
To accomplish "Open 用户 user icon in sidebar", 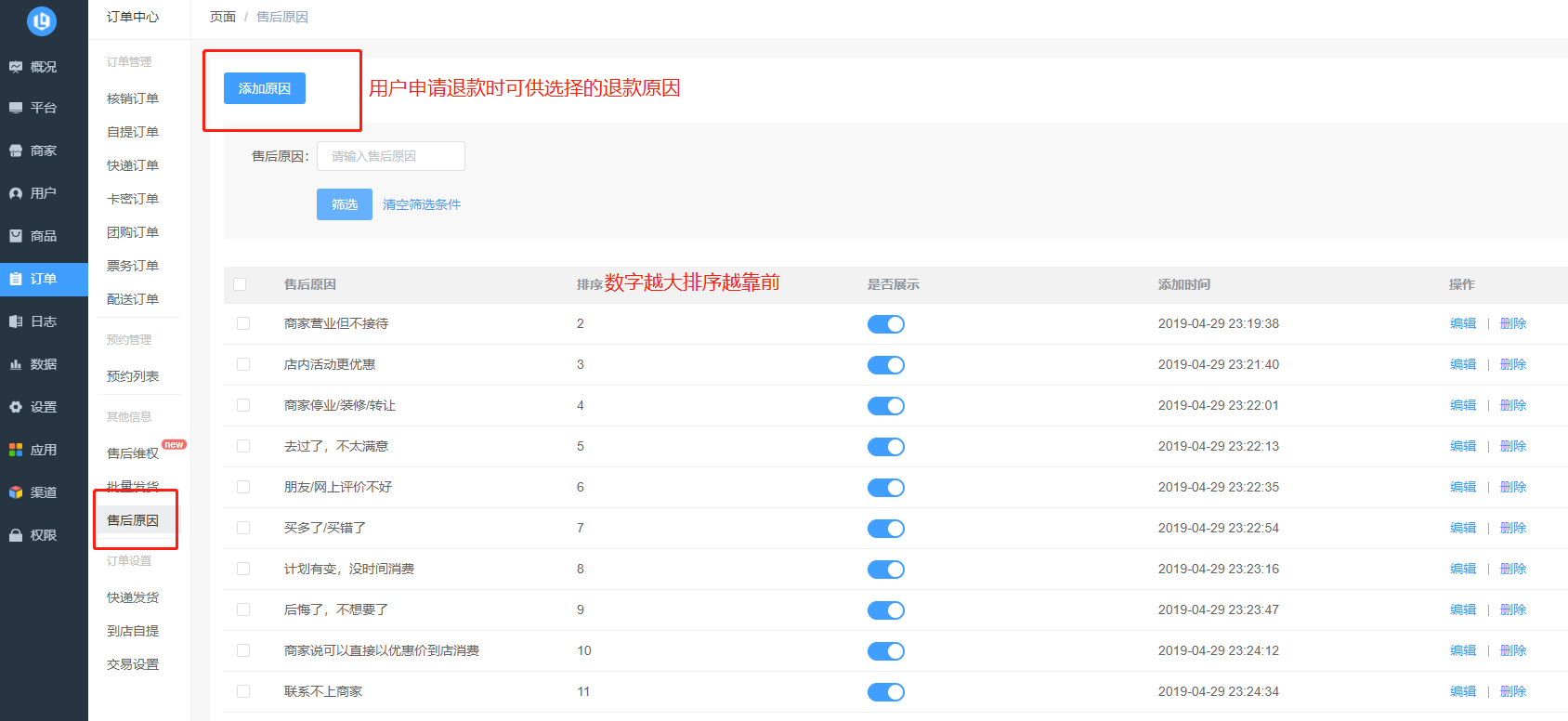I will [x=16, y=193].
